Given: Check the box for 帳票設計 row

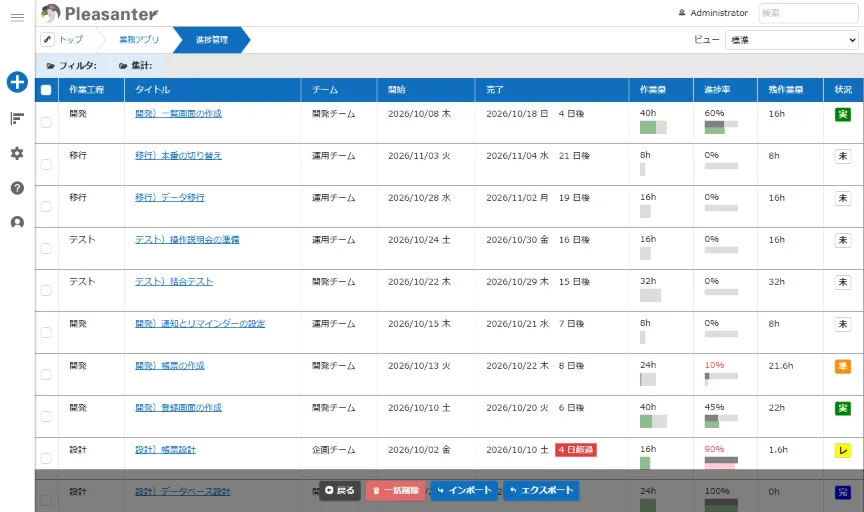Looking at the screenshot, I should [46, 459].
